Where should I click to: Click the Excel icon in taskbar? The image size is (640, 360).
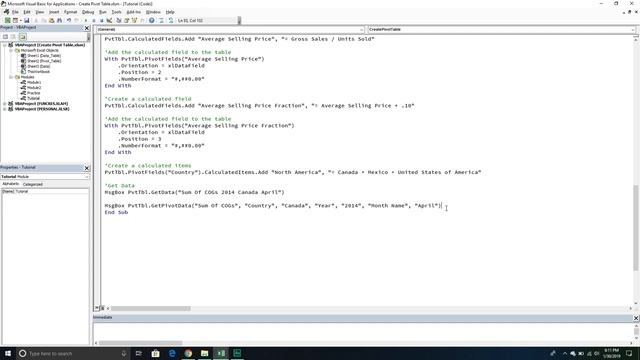pos(221,353)
